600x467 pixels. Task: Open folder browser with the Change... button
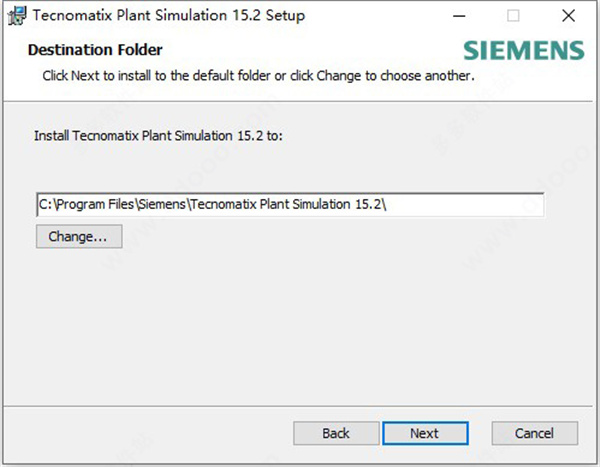coord(78,237)
